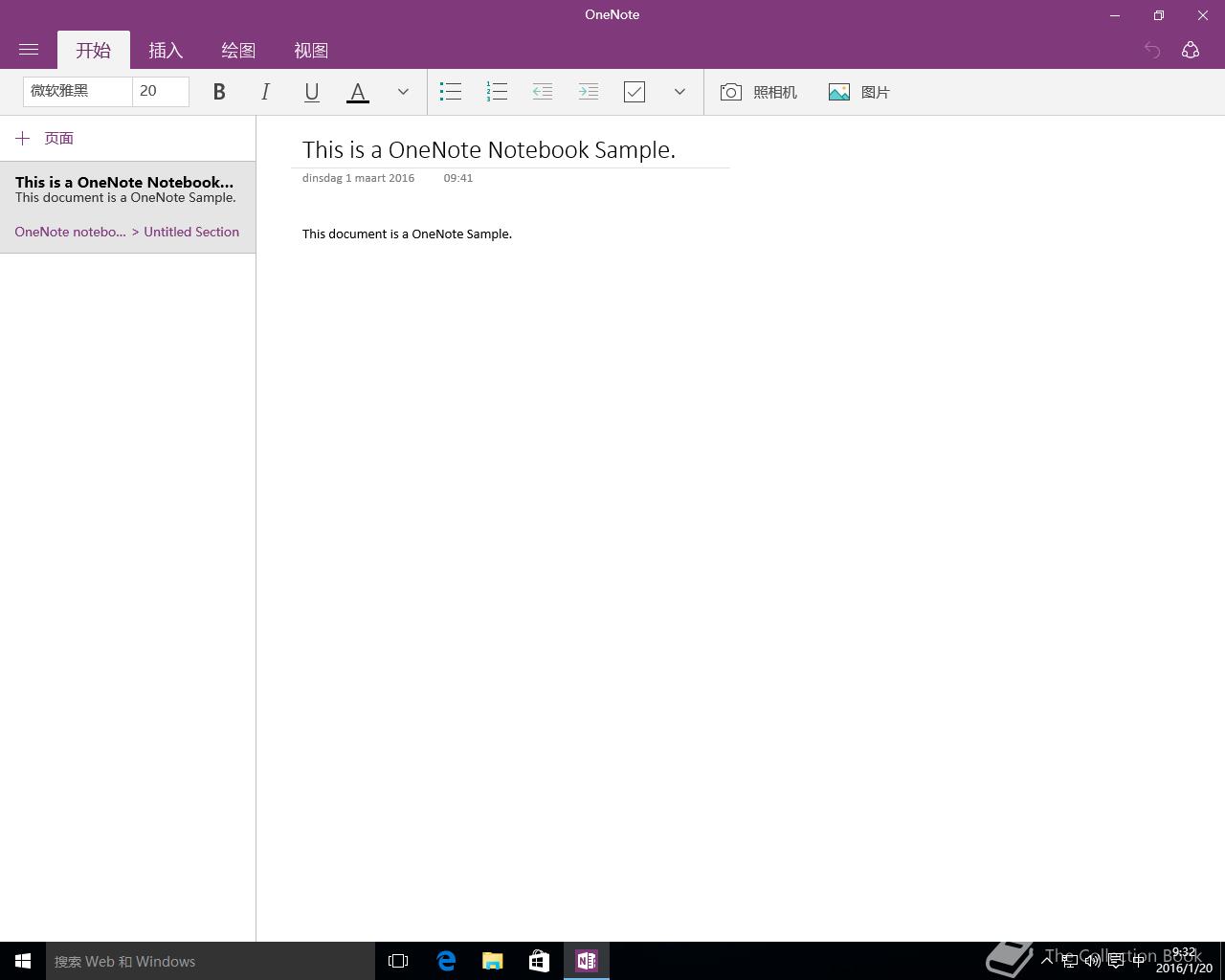This screenshot has width=1225, height=980.
Task: Open the hamburger navigation menu
Action: click(29, 50)
